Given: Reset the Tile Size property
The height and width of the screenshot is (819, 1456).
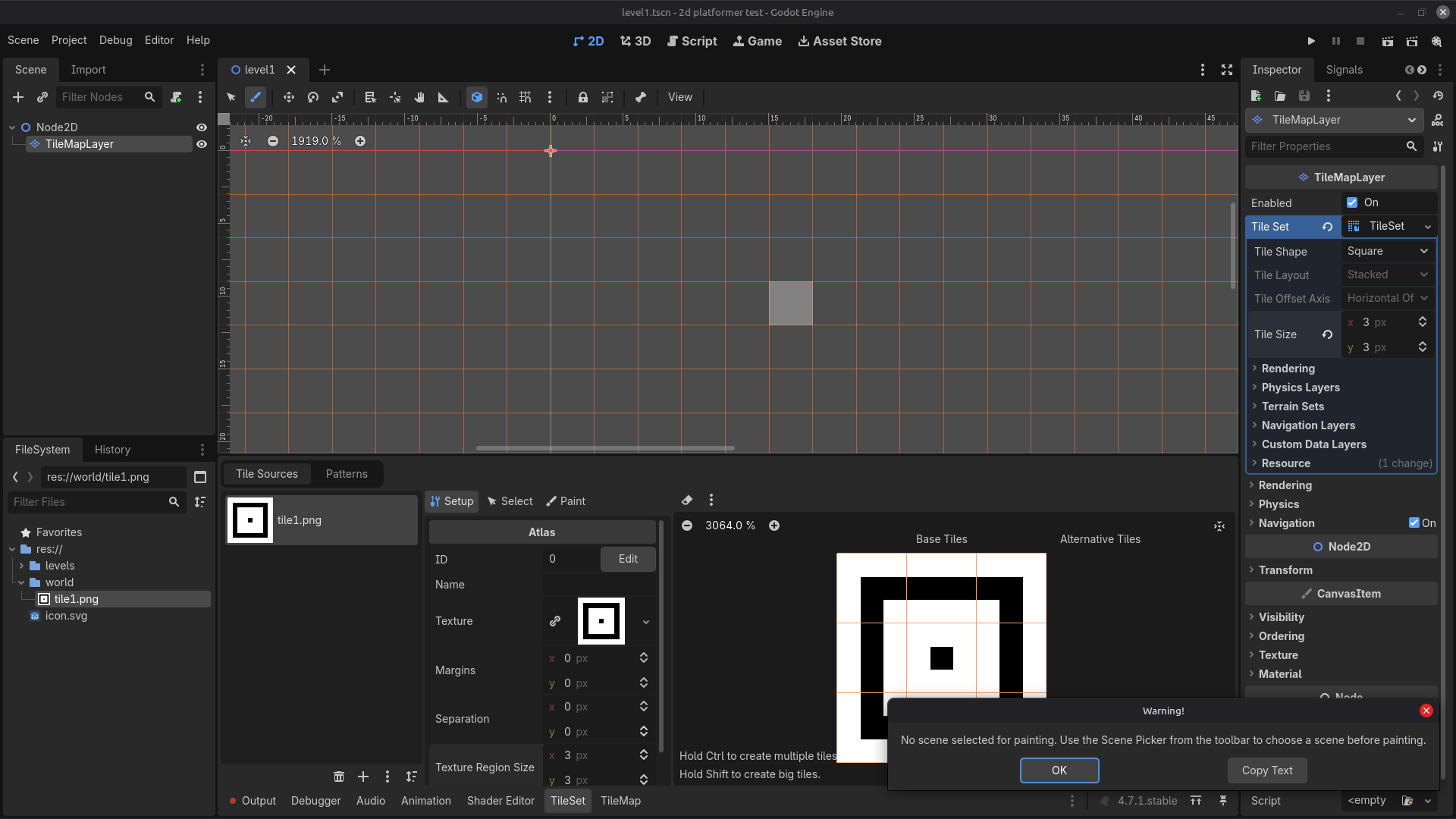Looking at the screenshot, I should pyautogui.click(x=1328, y=334).
